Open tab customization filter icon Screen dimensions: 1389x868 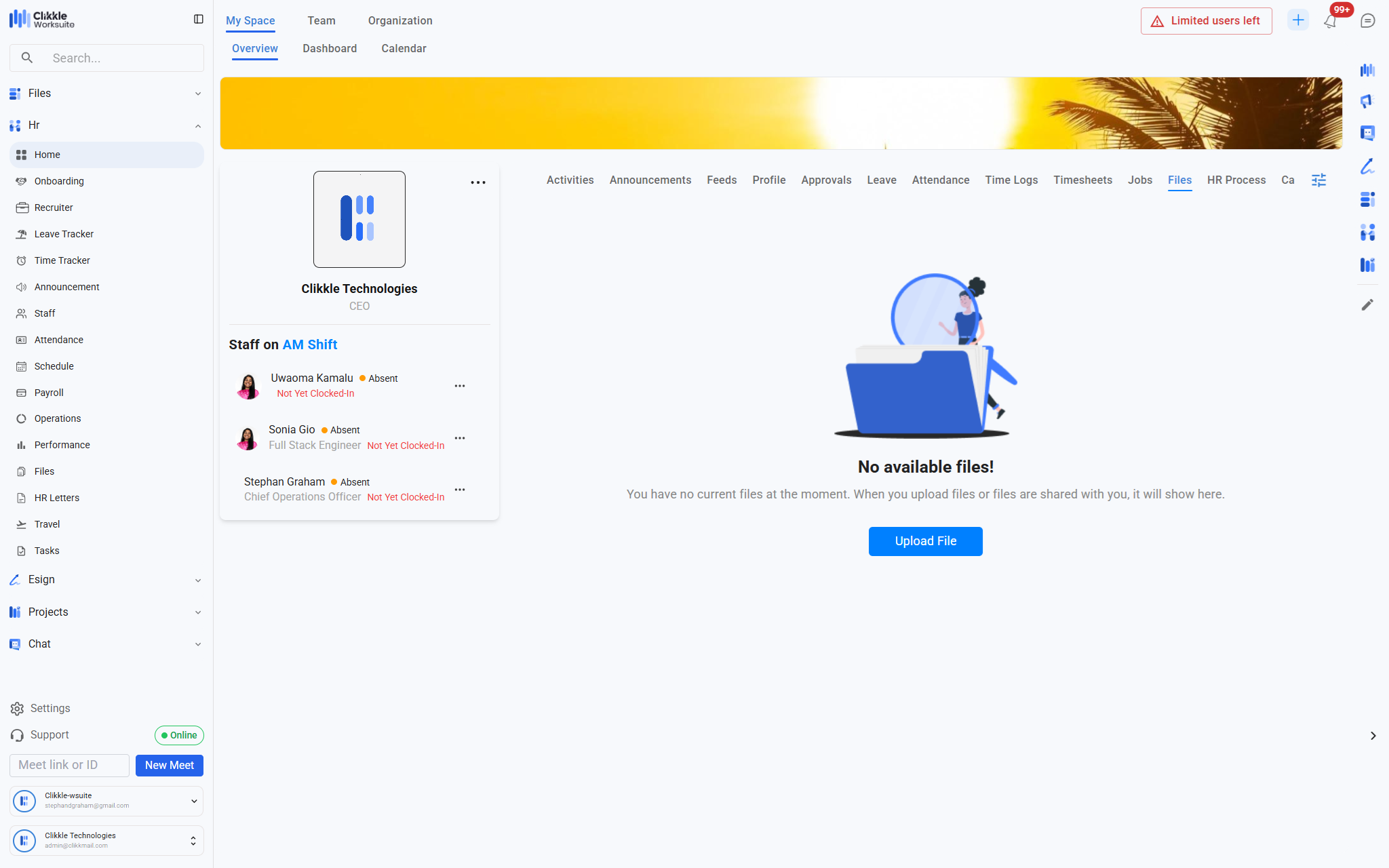point(1318,180)
